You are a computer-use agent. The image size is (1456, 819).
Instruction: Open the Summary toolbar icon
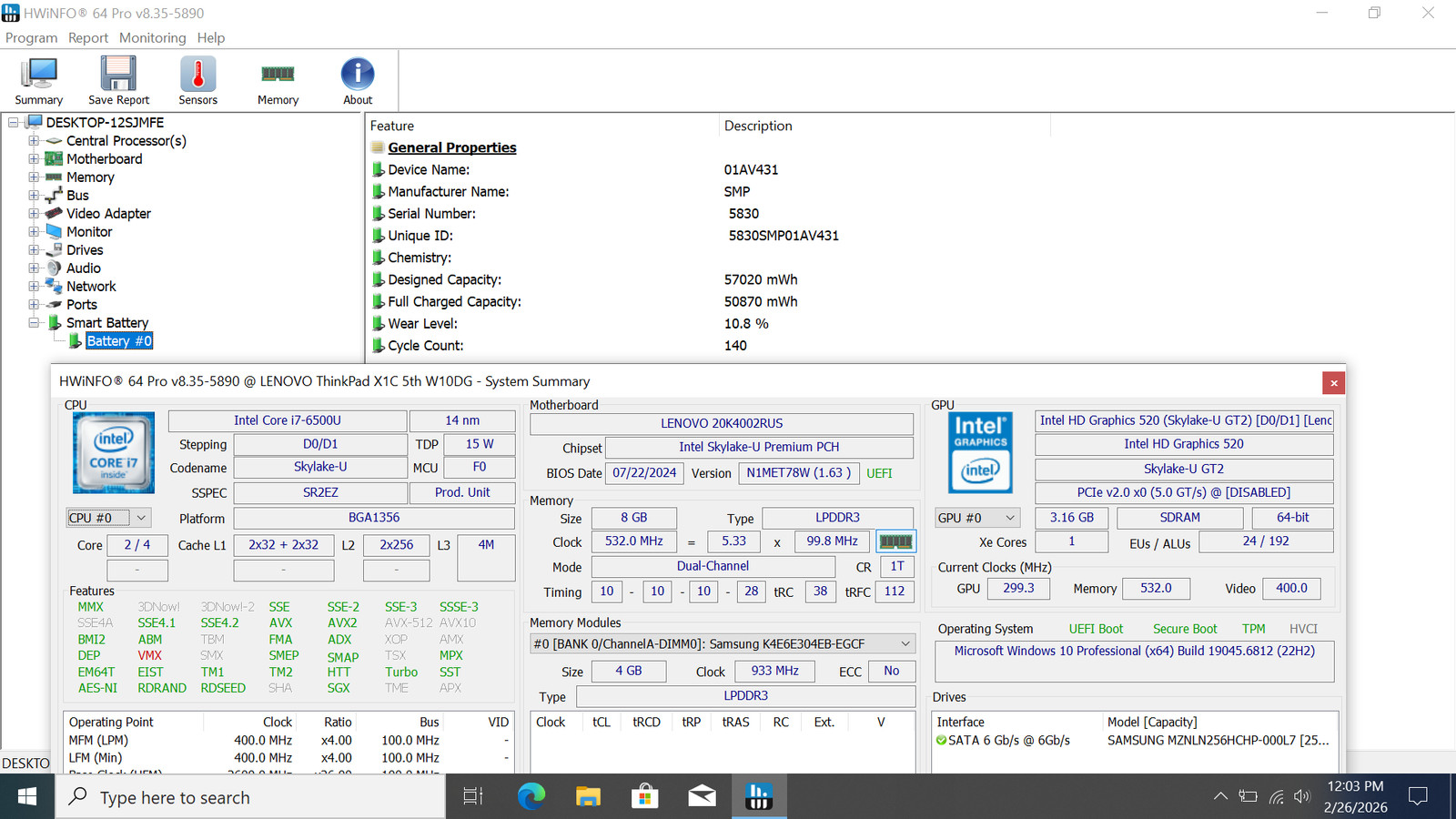point(39,81)
